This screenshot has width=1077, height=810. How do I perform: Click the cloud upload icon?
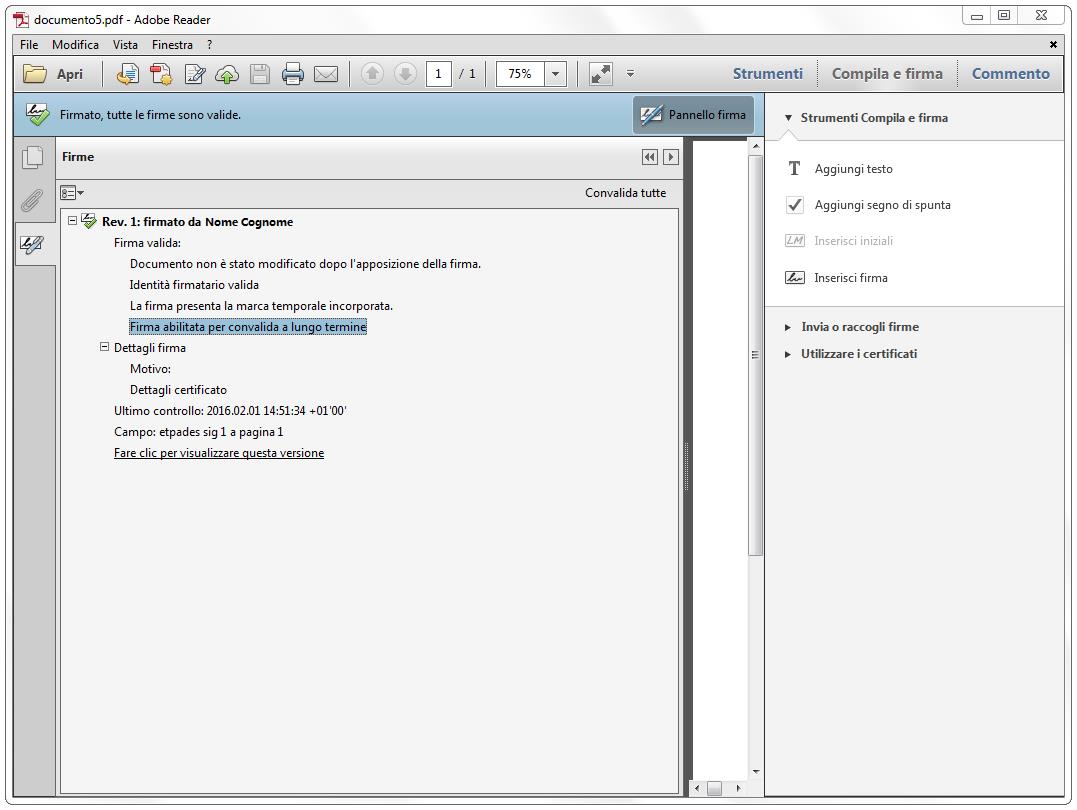pos(227,74)
